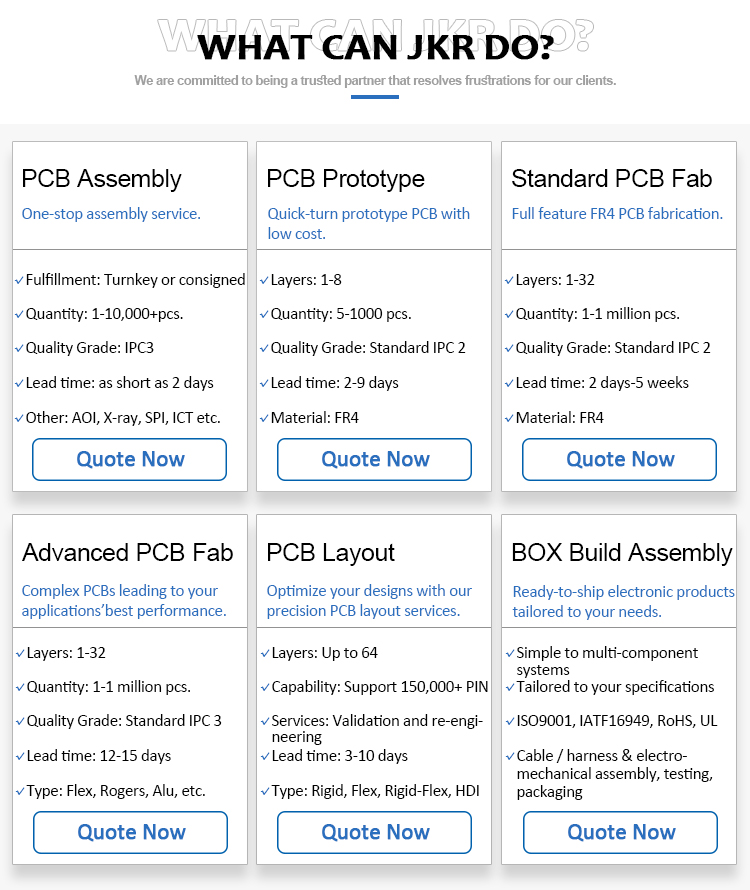Click Quote Now under Standard PCB Fab
750x890 pixels.
pyautogui.click(x=619, y=459)
